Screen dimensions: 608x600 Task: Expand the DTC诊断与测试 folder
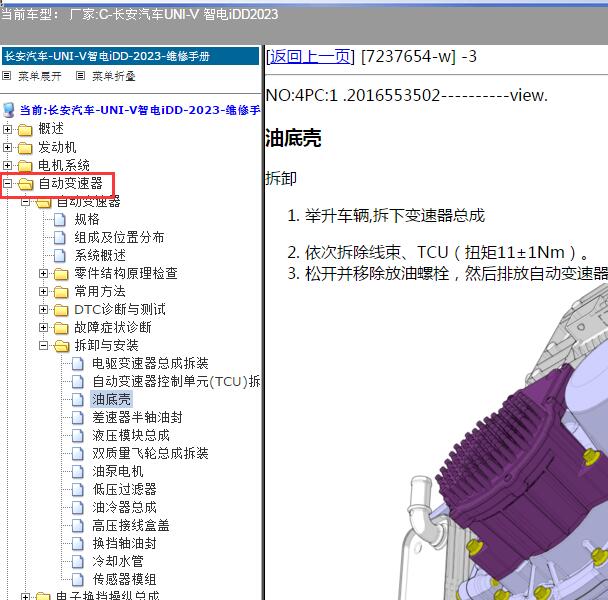[x=43, y=310]
